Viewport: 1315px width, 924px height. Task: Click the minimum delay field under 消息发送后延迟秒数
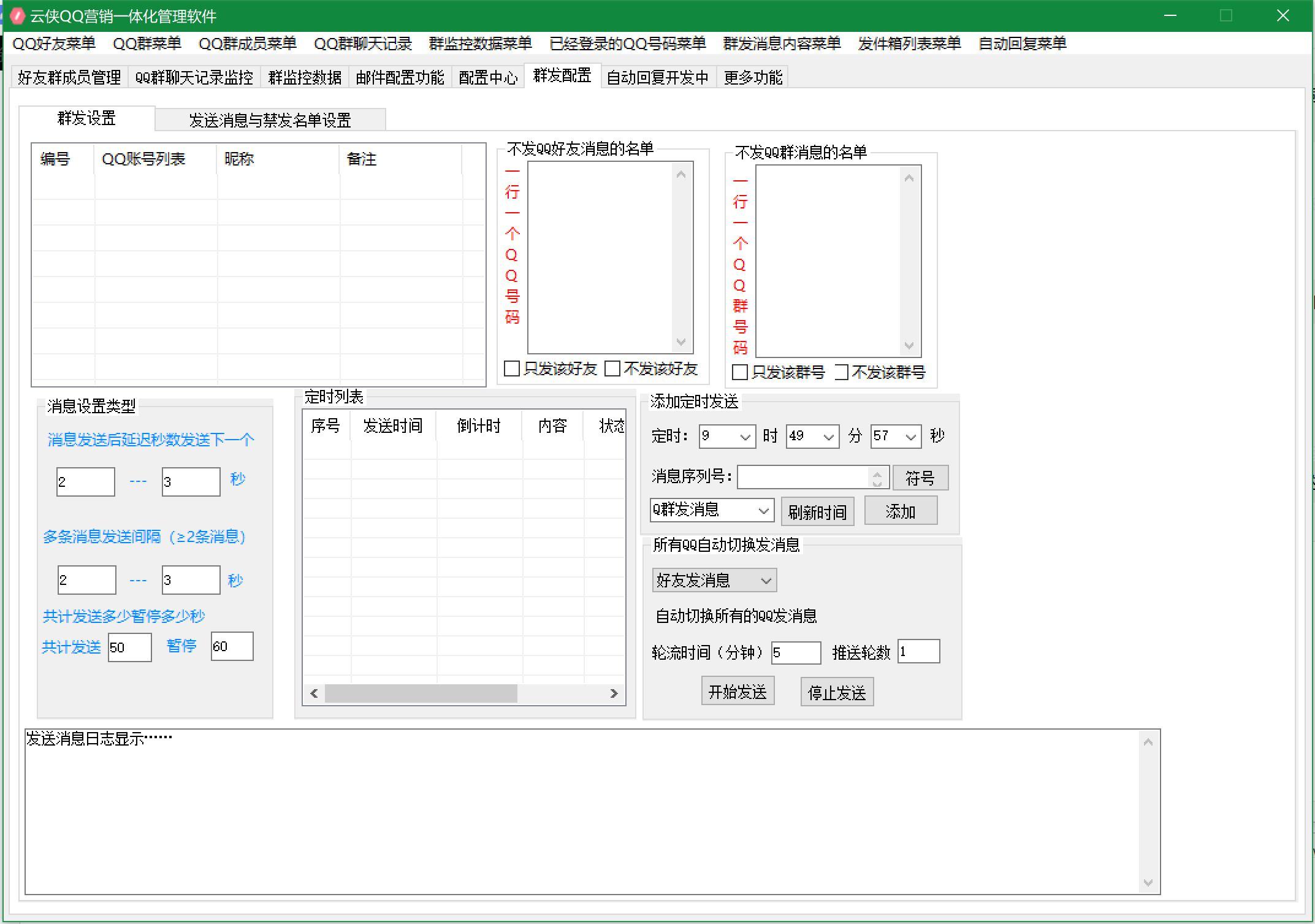(x=85, y=482)
